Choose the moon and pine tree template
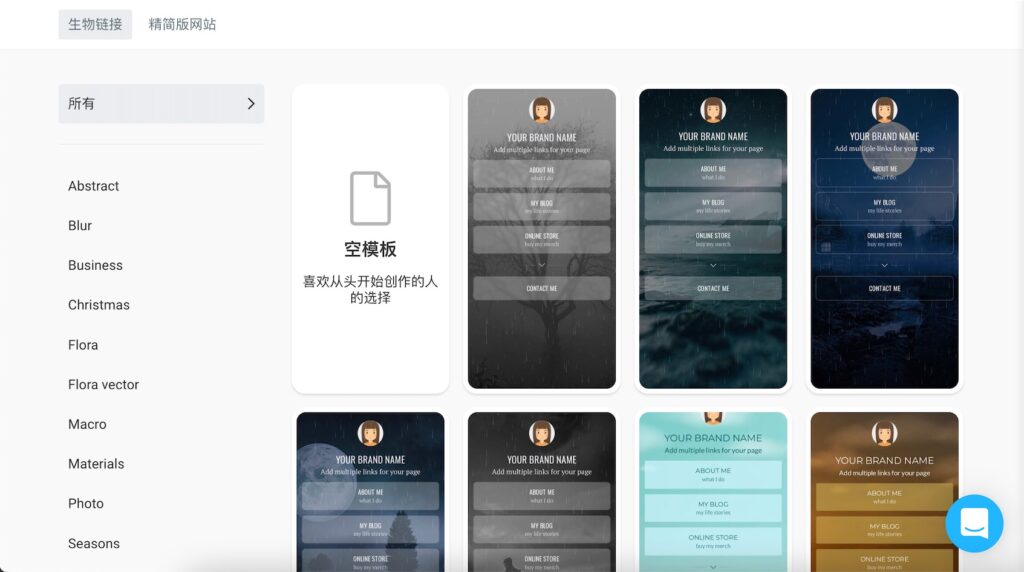The width and height of the screenshot is (1024, 572). (370, 492)
